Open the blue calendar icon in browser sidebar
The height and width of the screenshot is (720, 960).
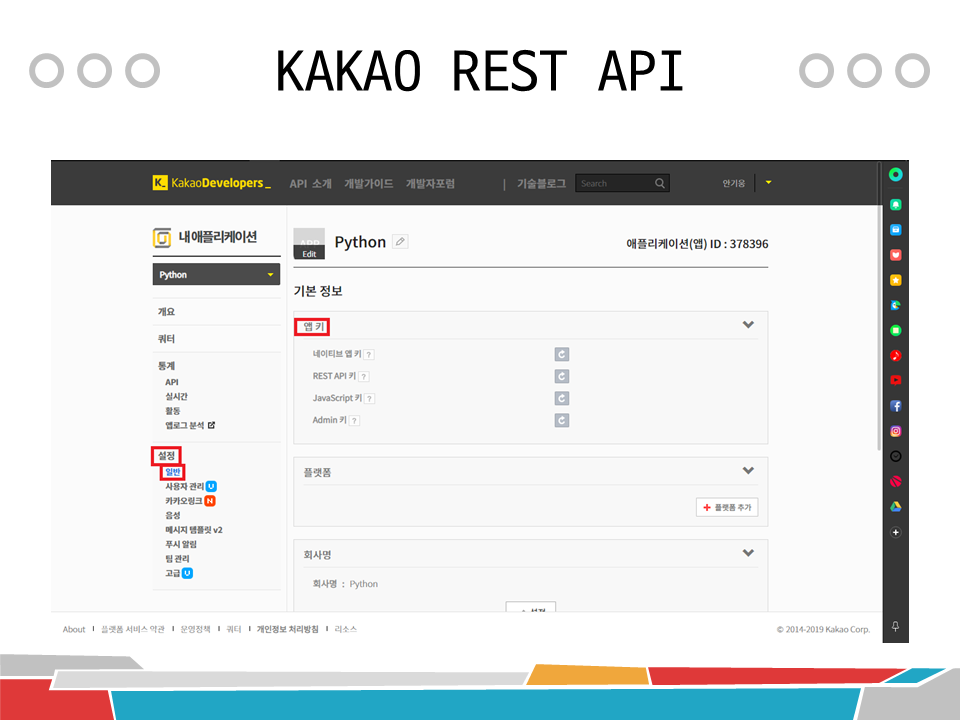(x=895, y=230)
